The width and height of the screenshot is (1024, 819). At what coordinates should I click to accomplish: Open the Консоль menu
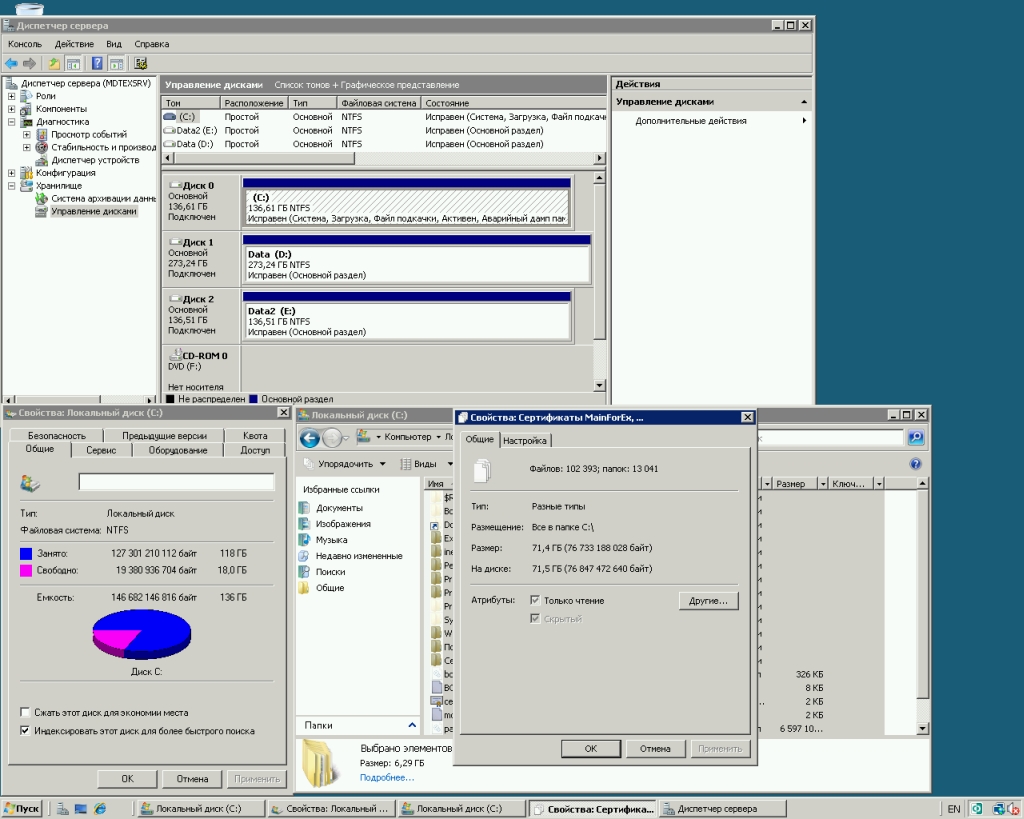click(25, 44)
